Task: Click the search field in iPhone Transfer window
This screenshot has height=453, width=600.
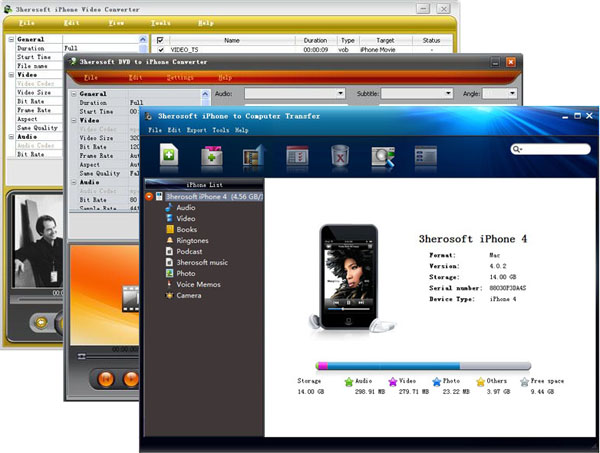Action: tap(550, 149)
